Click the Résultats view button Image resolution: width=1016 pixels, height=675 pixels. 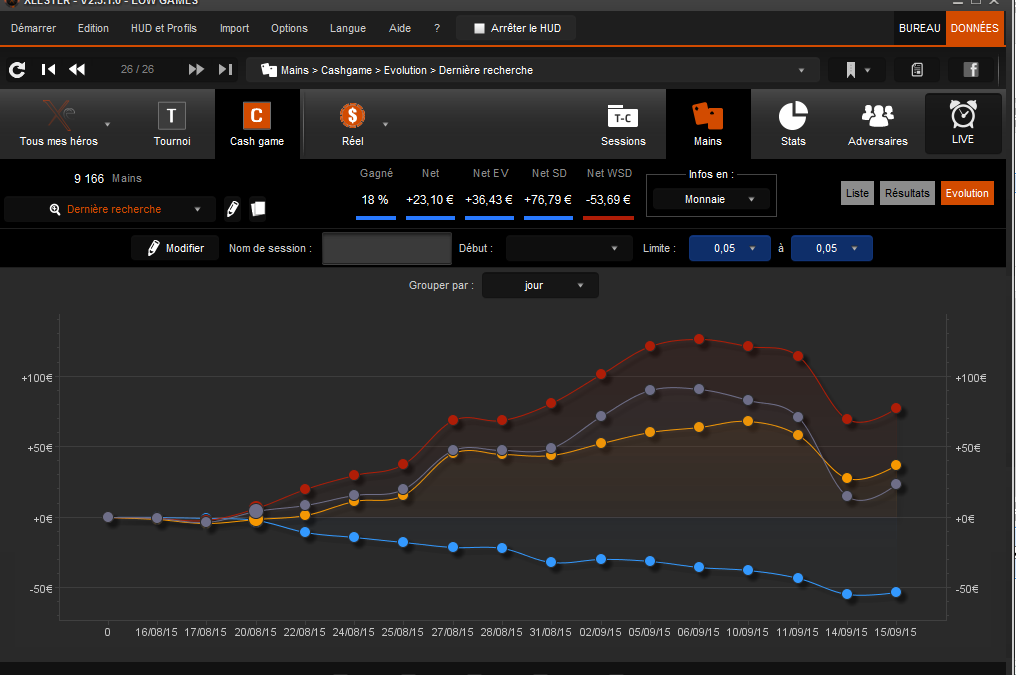(x=907, y=193)
